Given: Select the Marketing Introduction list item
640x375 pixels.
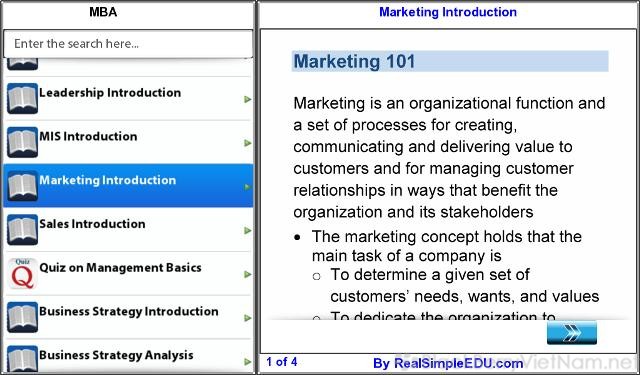Looking at the screenshot, I should coord(128,186).
